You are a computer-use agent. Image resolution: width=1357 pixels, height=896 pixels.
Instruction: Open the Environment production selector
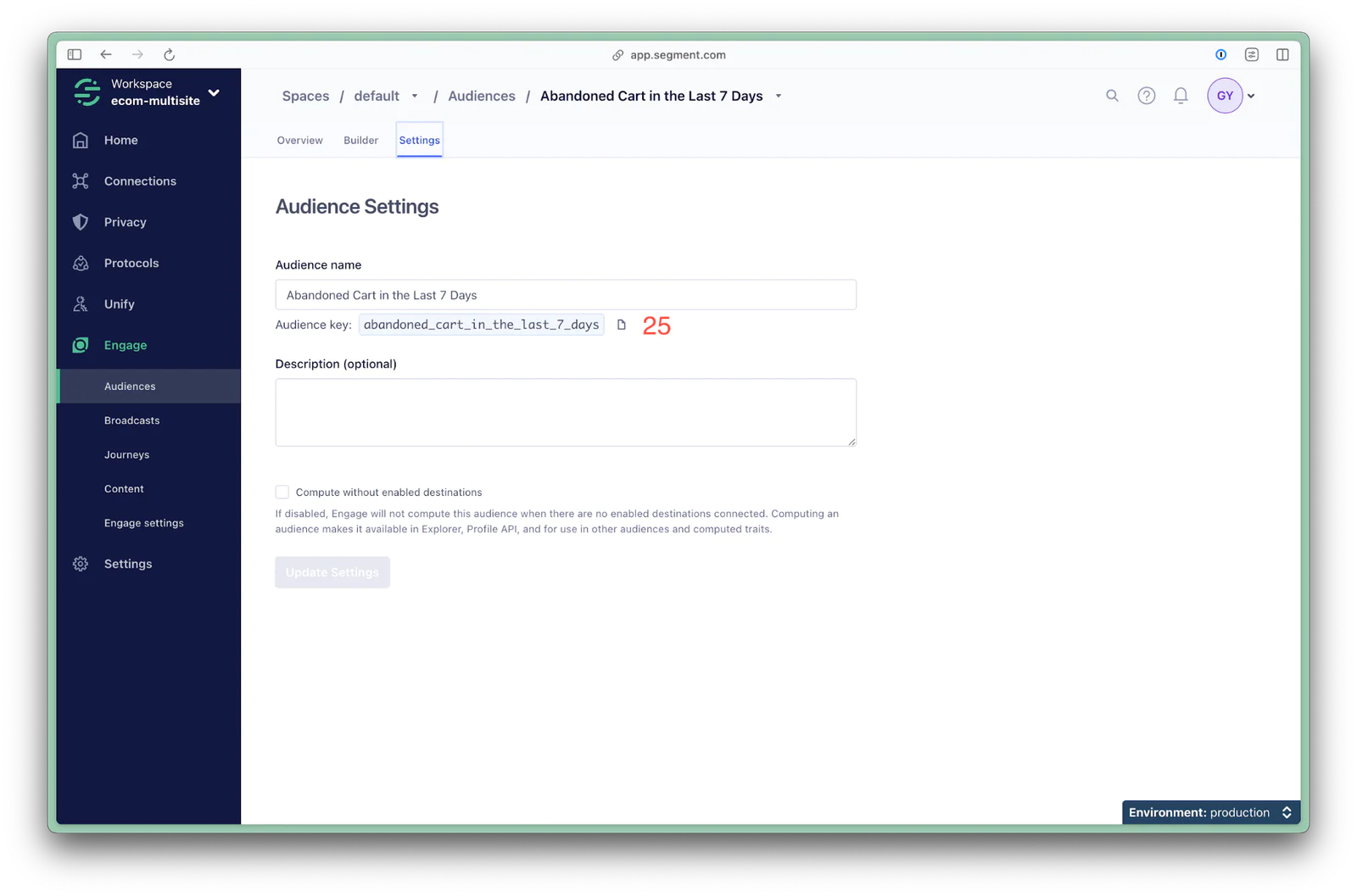[x=1210, y=812]
